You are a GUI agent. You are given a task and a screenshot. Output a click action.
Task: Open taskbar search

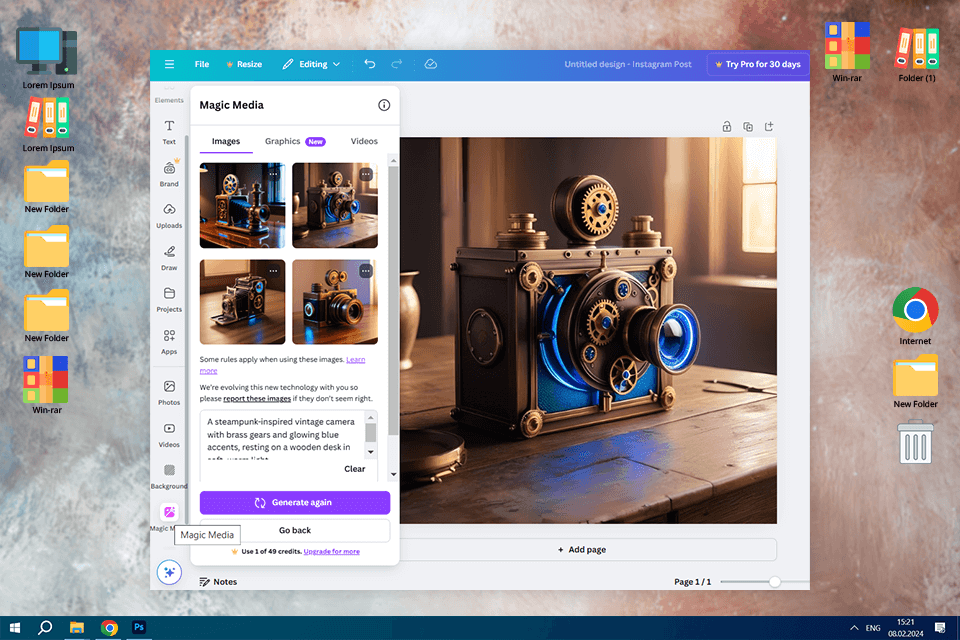45,628
